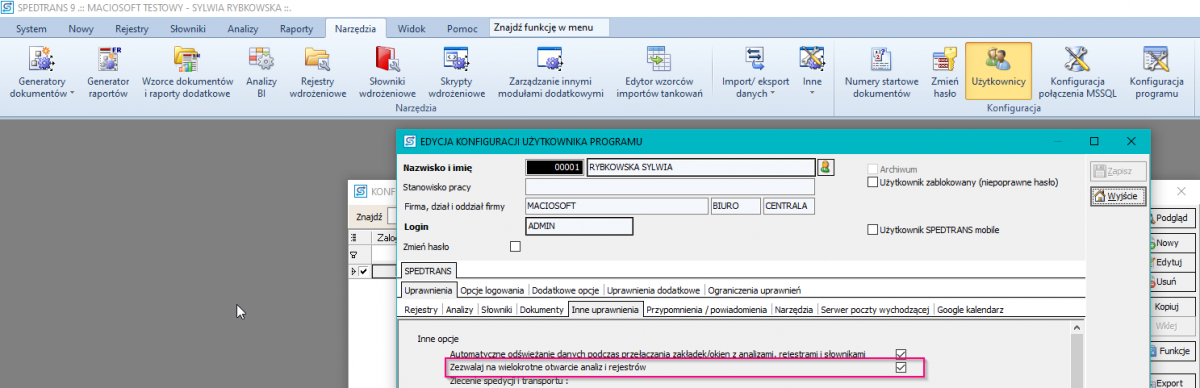Click the BIURO department field
The height and width of the screenshot is (388, 1200).
pyautogui.click(x=736, y=206)
